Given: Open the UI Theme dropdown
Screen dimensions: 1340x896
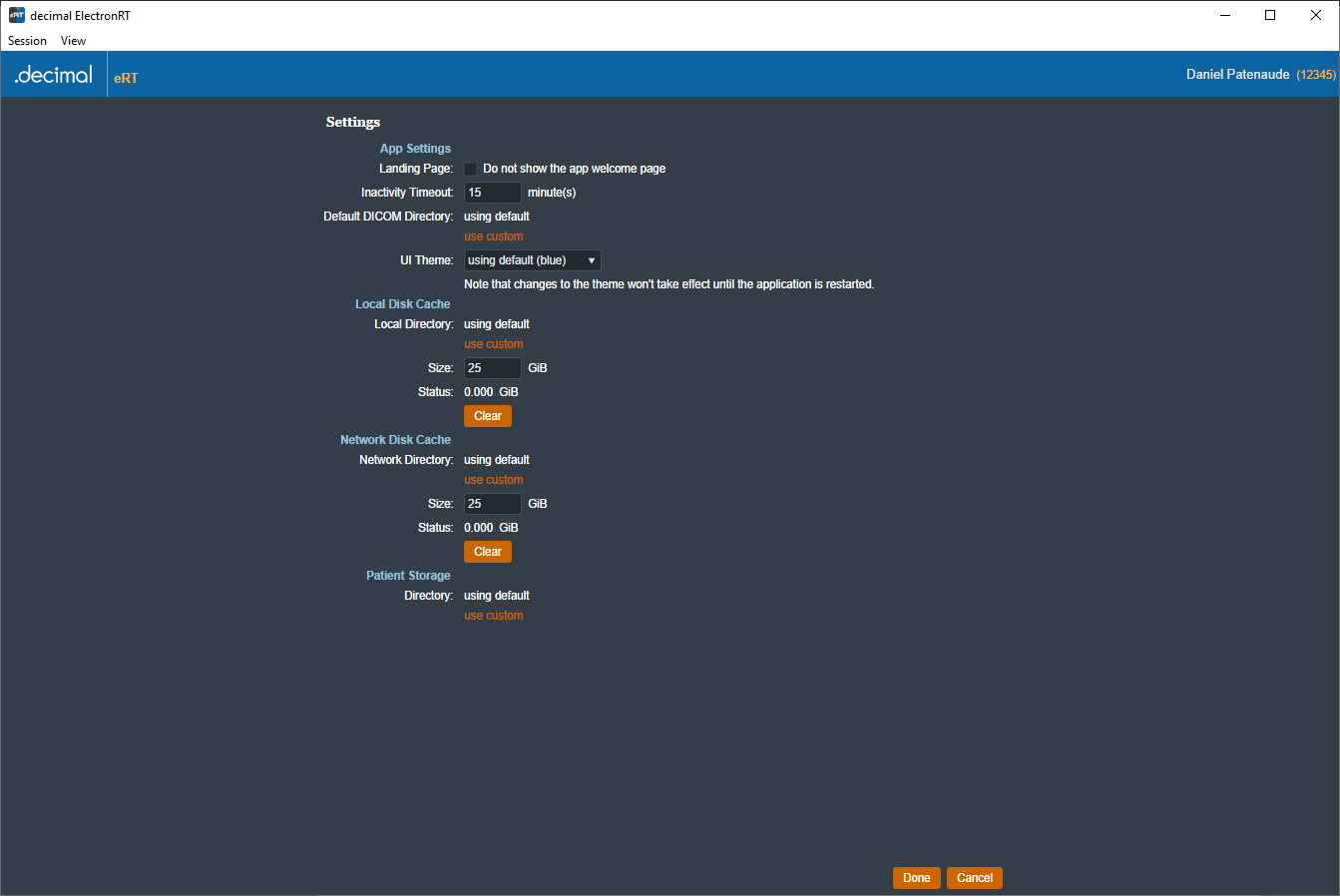Looking at the screenshot, I should click(x=532, y=260).
